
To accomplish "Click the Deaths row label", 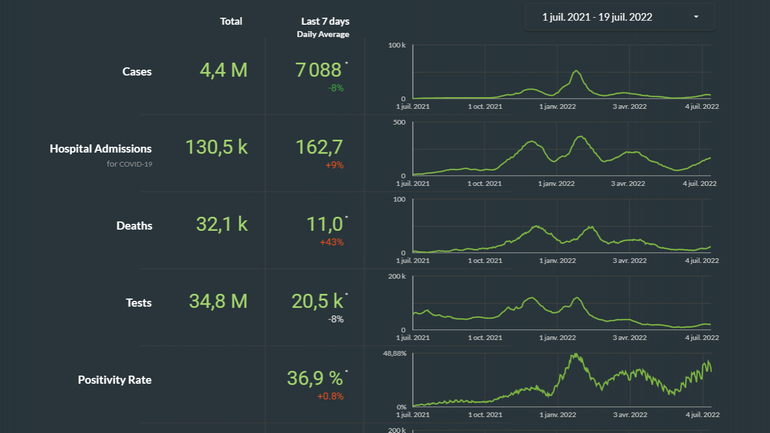I will coord(134,225).
